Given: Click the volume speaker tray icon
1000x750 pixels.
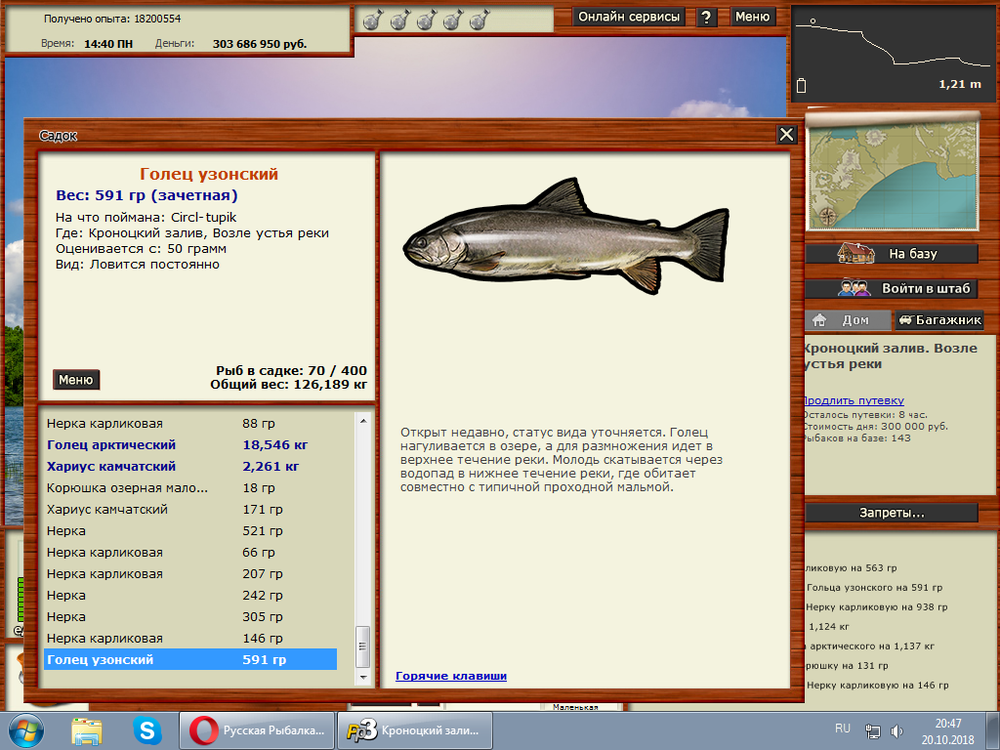Looking at the screenshot, I should (897, 731).
